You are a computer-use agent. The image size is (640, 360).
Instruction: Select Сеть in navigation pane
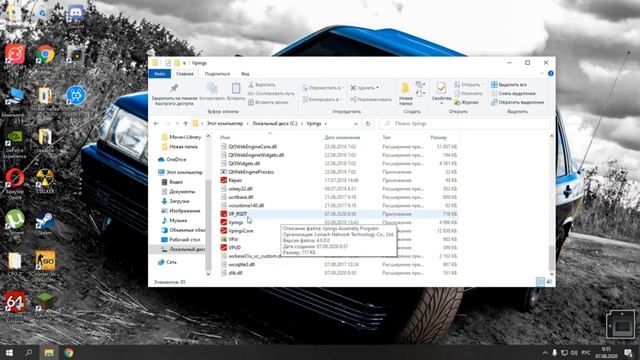[x=167, y=262]
